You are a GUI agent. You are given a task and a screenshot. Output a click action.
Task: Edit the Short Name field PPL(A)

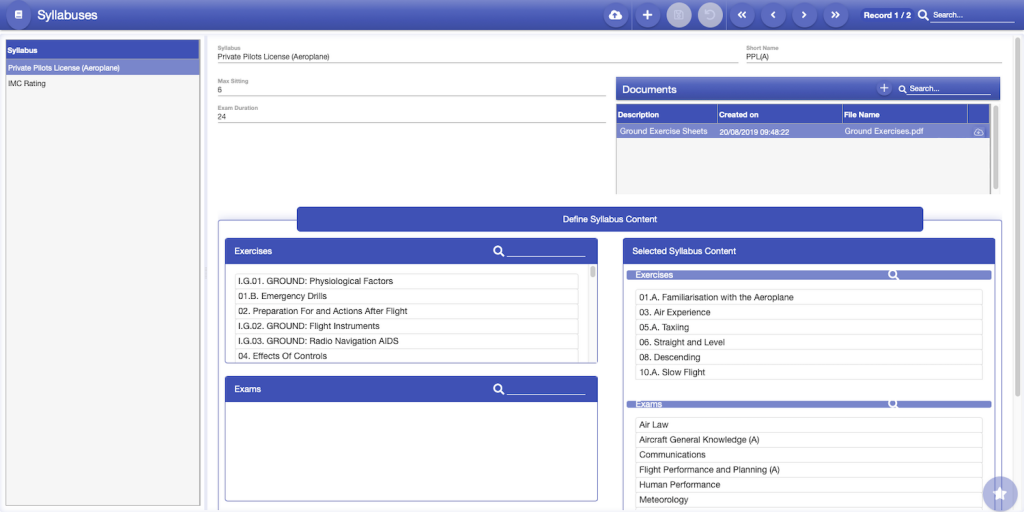[x=874, y=57]
